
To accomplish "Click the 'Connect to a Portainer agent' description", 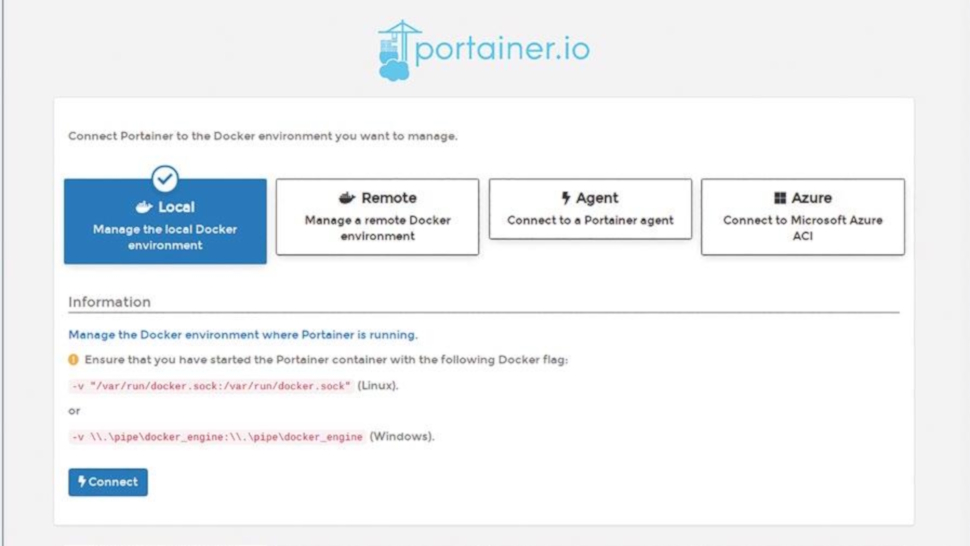I will (x=590, y=220).
